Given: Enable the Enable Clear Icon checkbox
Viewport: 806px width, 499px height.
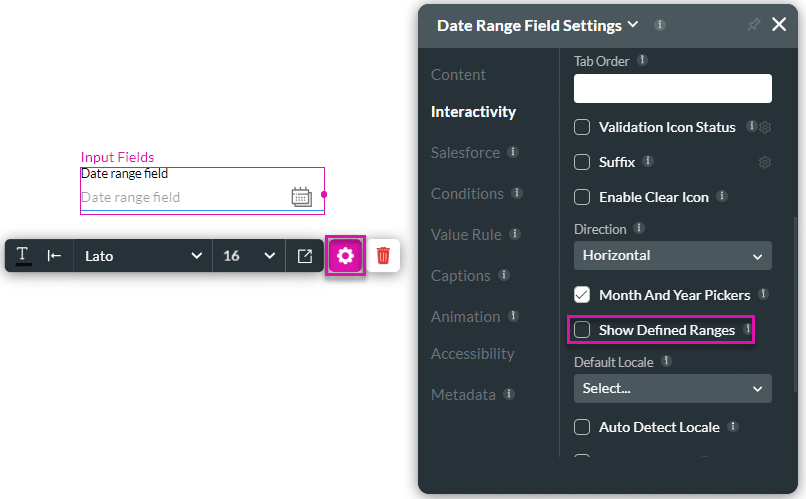Looking at the screenshot, I should click(x=582, y=197).
